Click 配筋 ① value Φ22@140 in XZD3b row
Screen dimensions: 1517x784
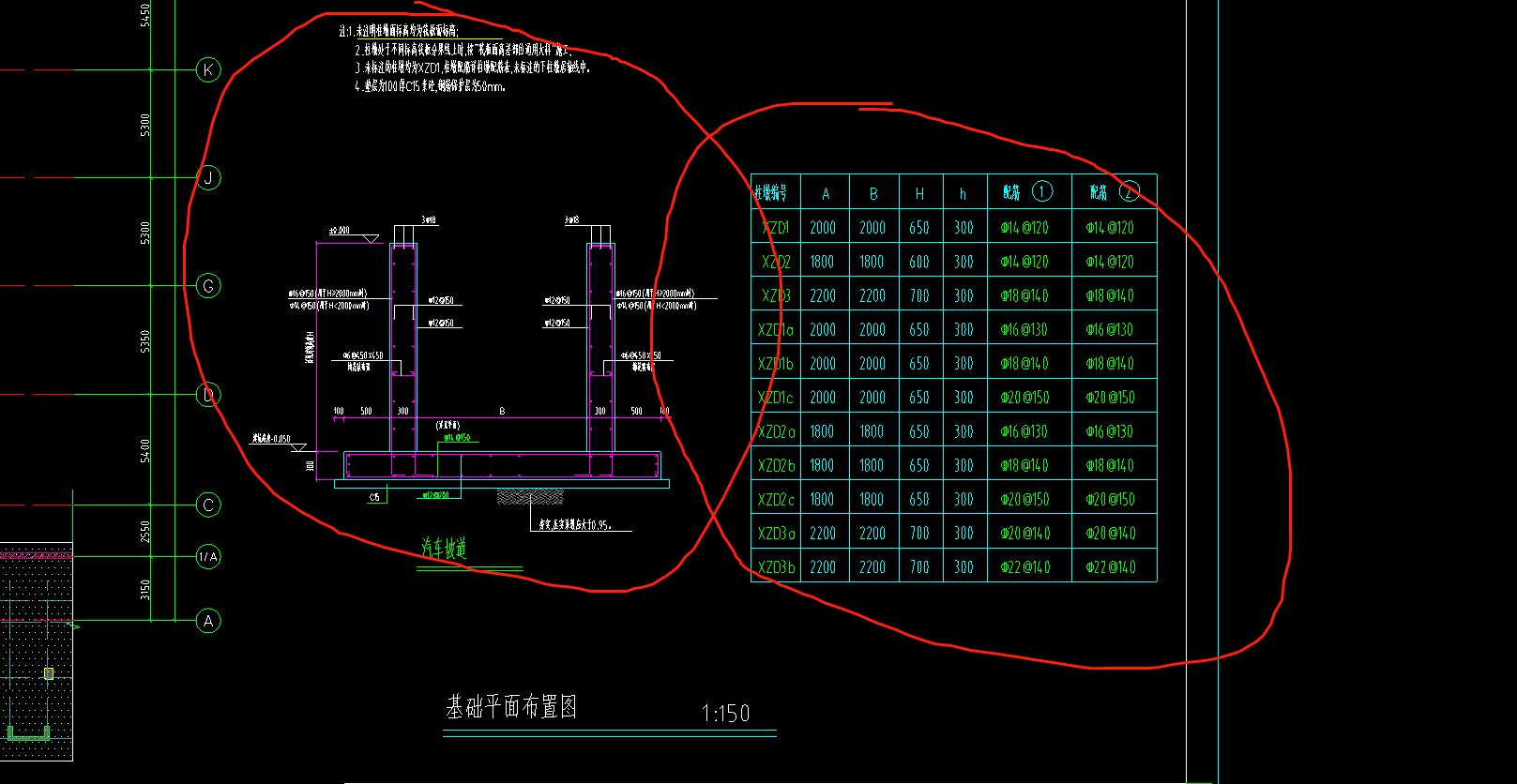(x=1024, y=567)
